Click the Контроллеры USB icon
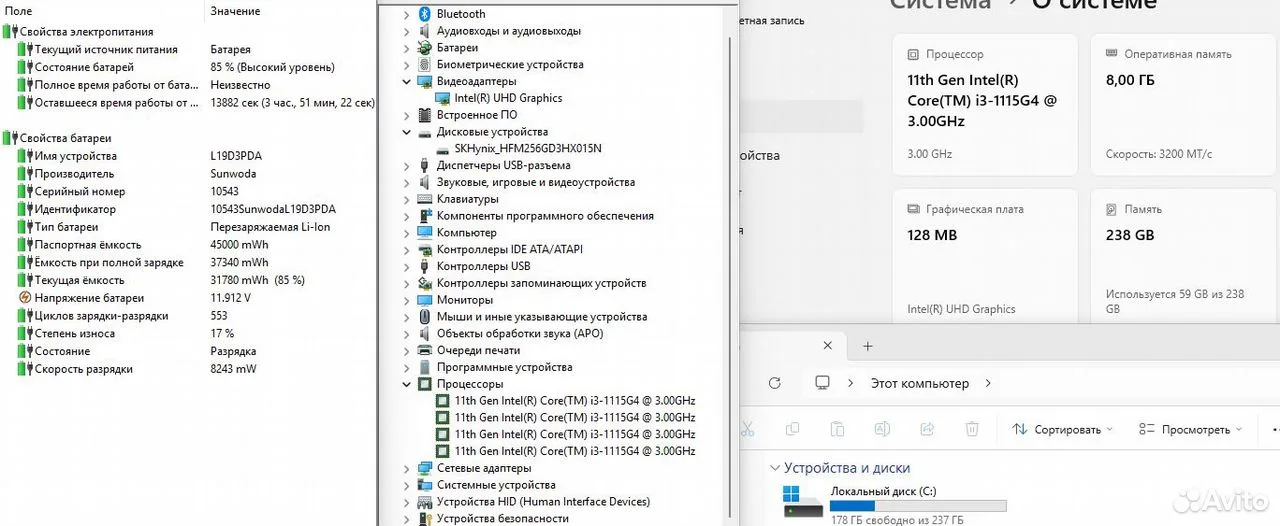Image resolution: width=1280 pixels, height=526 pixels. [424, 266]
